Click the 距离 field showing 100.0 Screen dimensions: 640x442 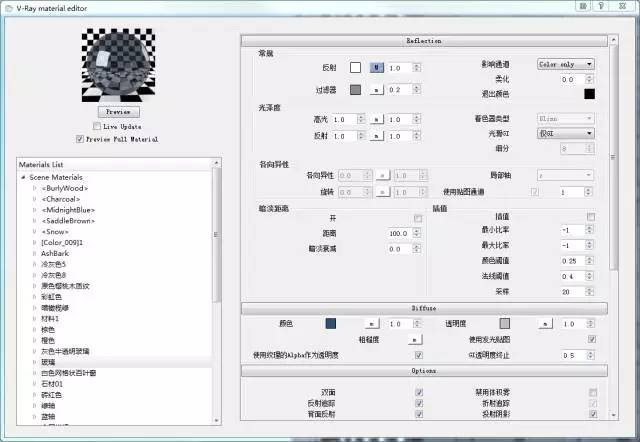click(400, 233)
